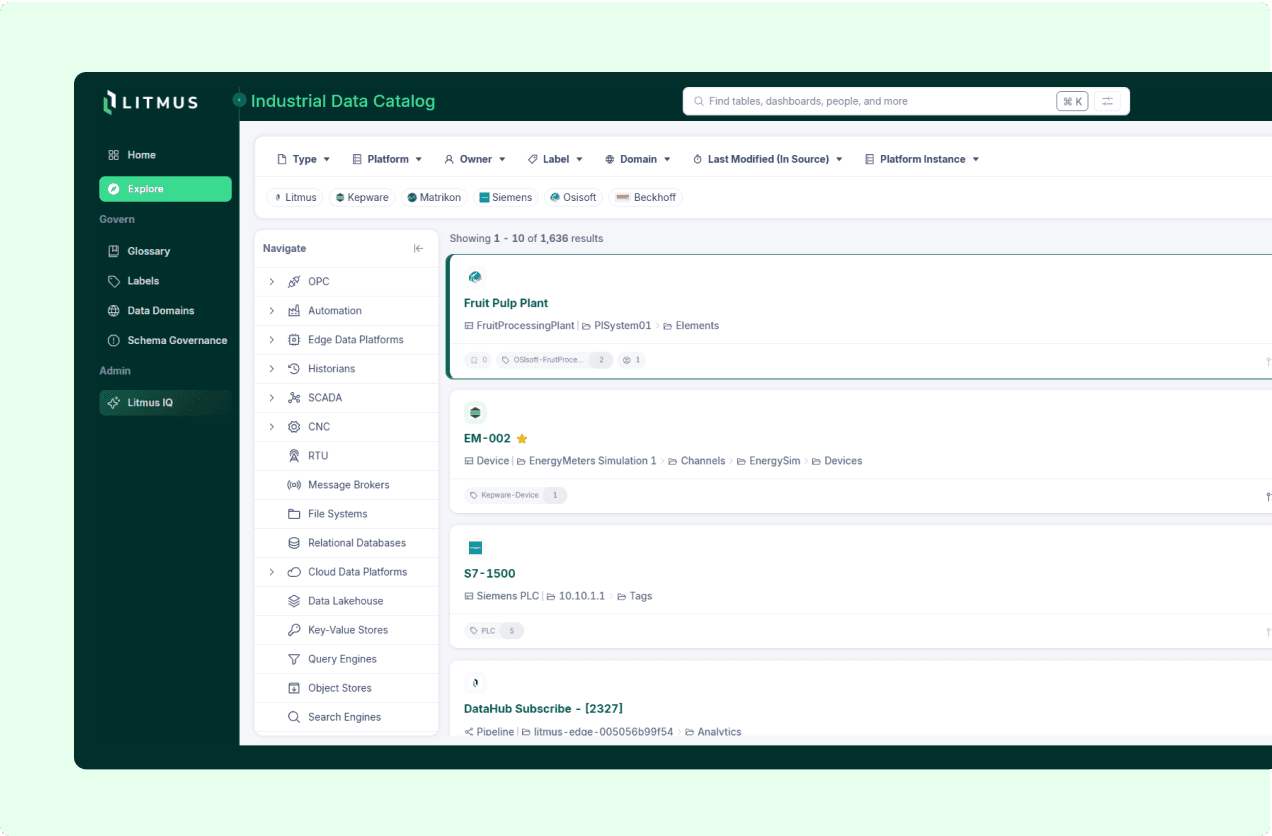The image size is (1272, 836).
Task: Open the Type filter dropdown
Action: point(303,159)
